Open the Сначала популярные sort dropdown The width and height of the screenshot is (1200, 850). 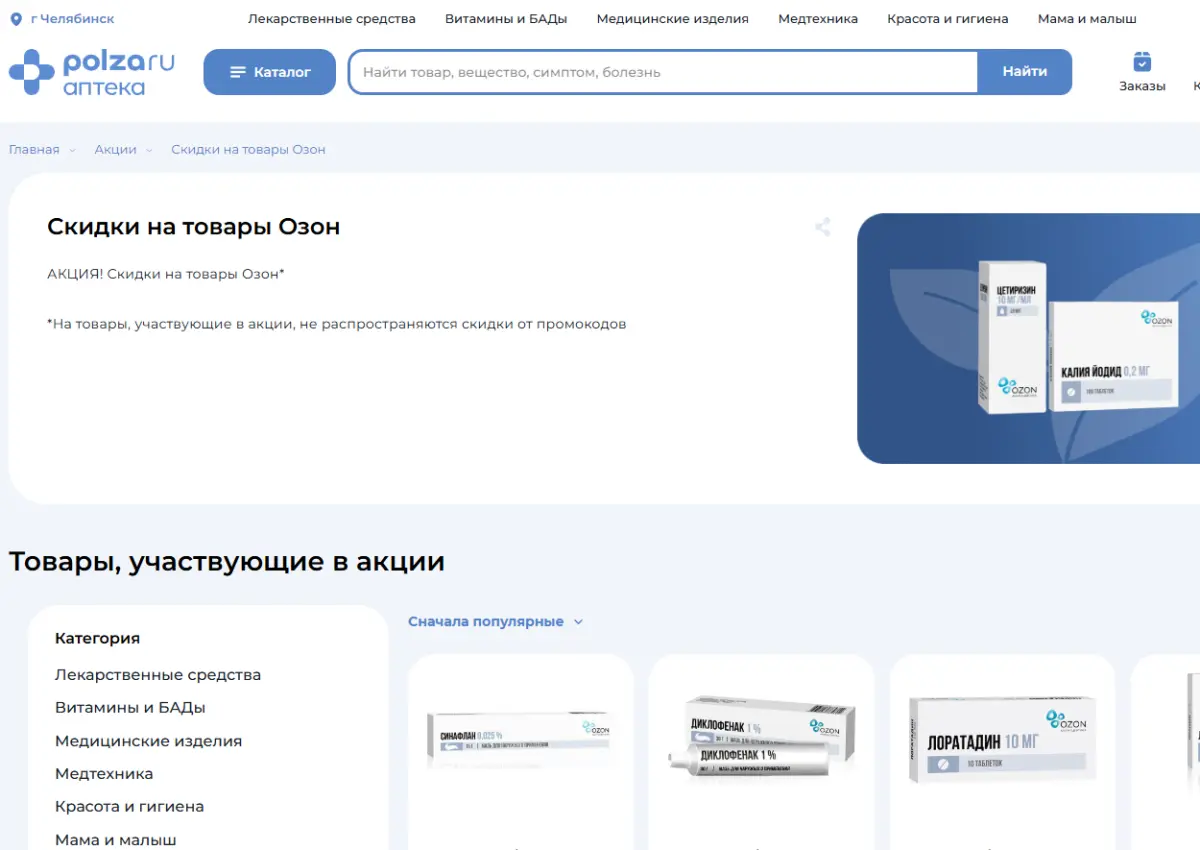[x=495, y=622]
